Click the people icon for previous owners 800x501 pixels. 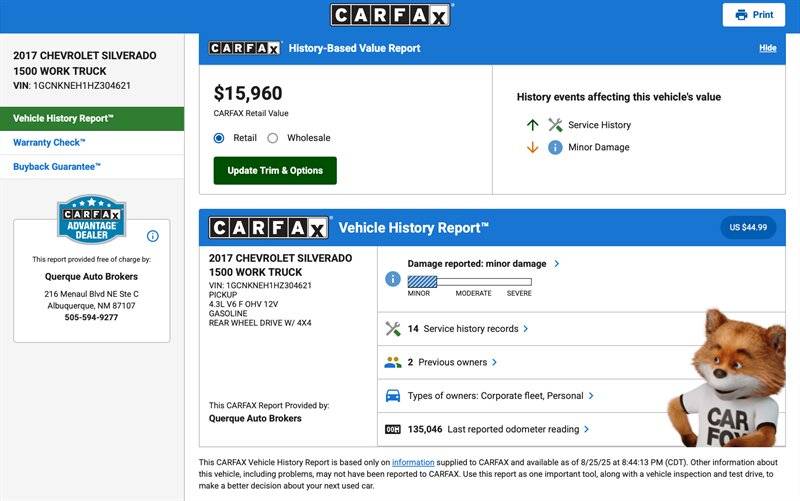[x=393, y=362]
